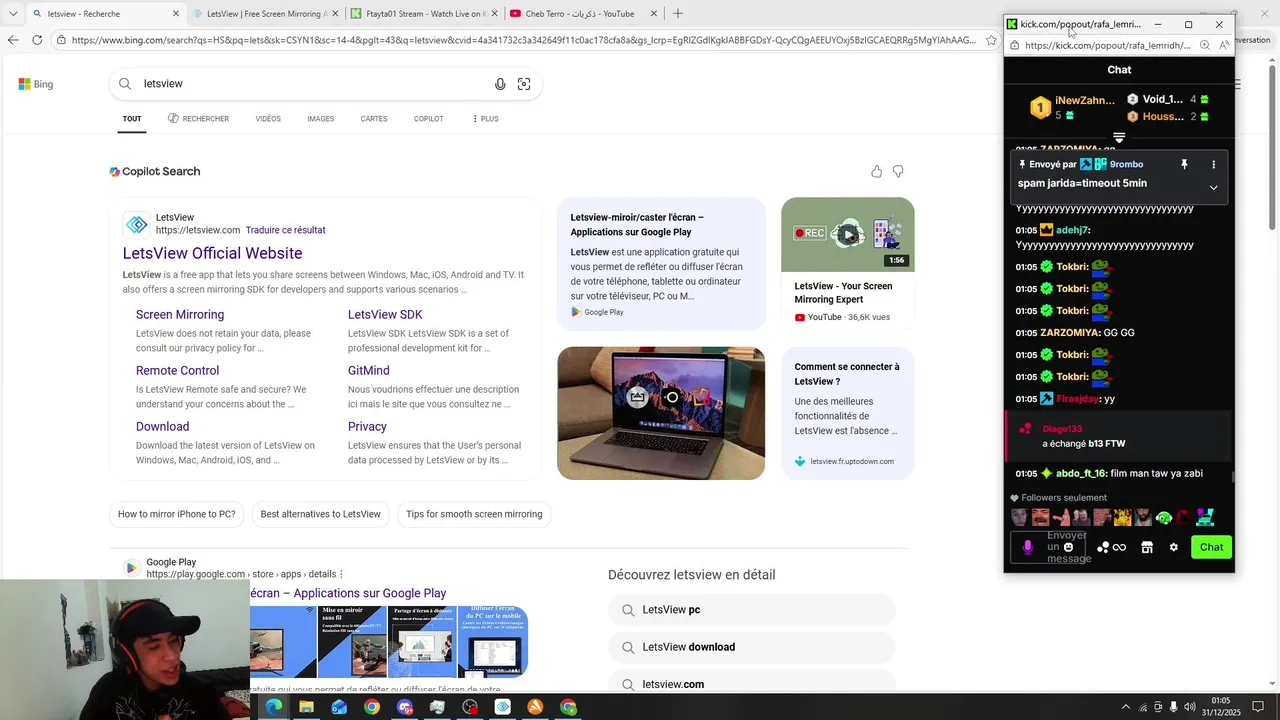The width and height of the screenshot is (1280, 720).
Task: Unpin the pinned chat message
Action: 1184,164
